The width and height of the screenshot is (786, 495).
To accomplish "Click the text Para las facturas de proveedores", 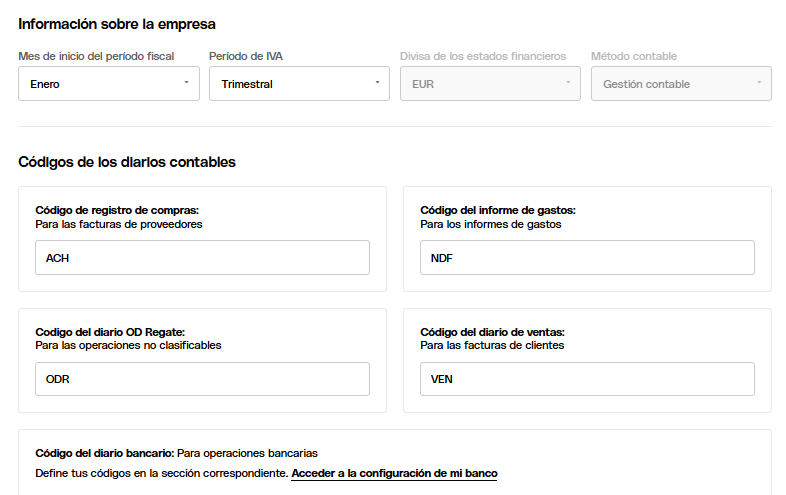I will tap(119, 224).
